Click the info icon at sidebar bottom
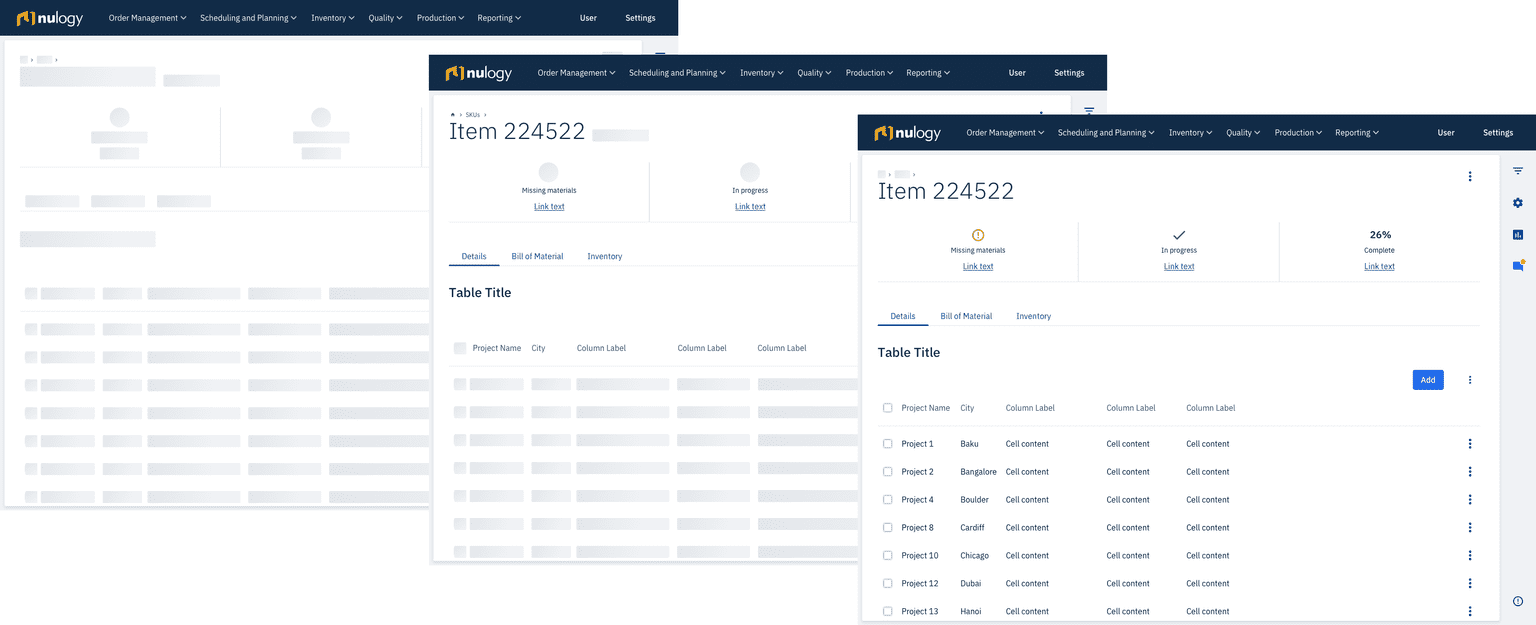Viewport: 1536px width, 625px height. click(1517, 601)
